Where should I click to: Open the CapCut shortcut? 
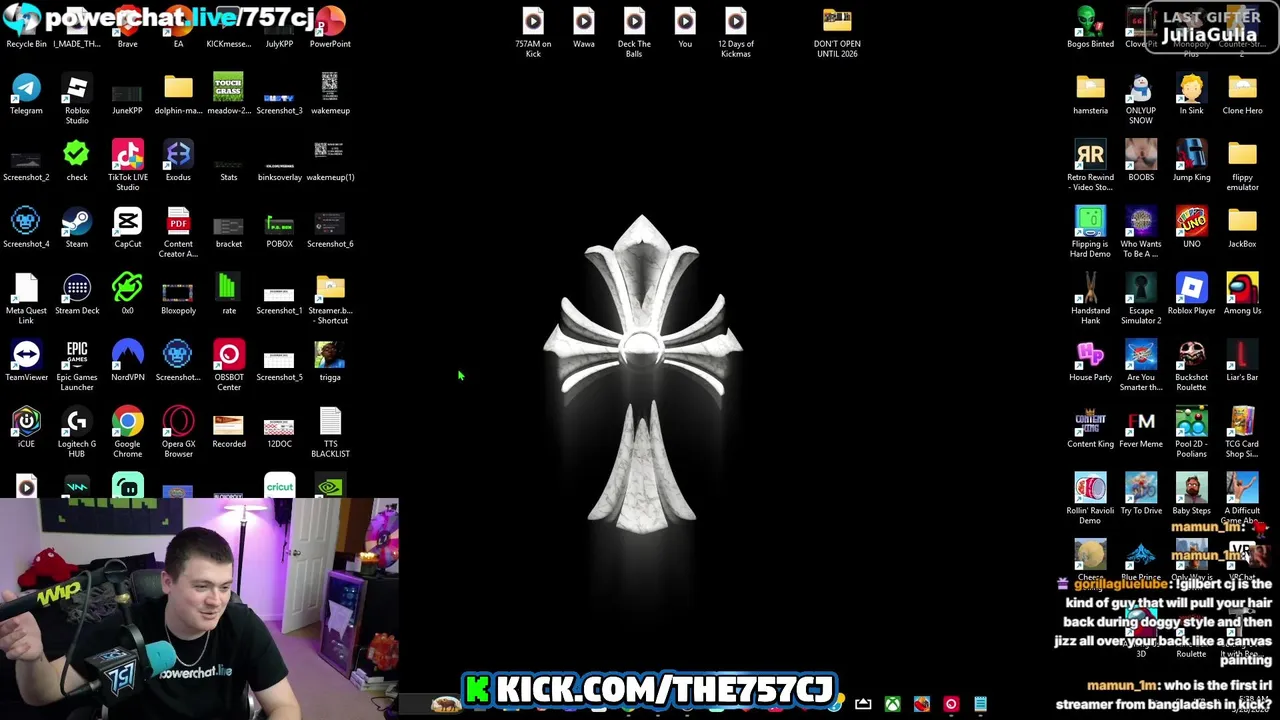pos(127,228)
